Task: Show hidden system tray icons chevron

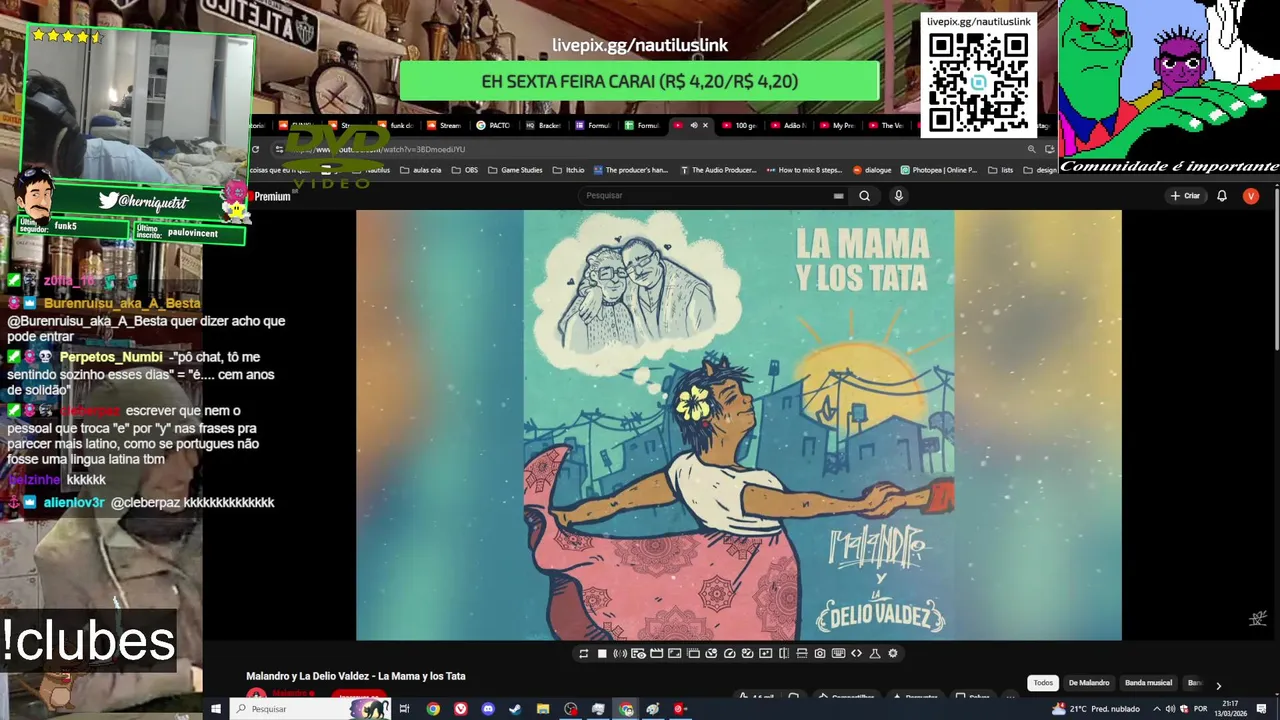Action: tap(1158, 709)
